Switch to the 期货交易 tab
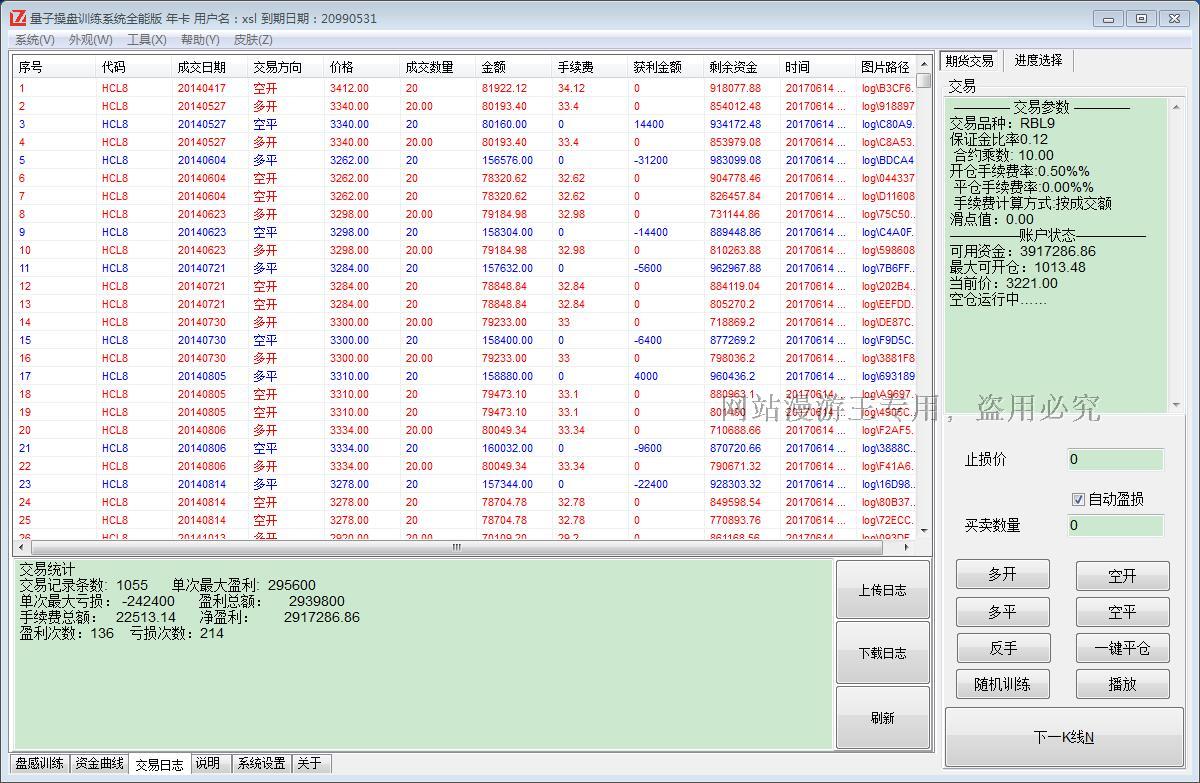The image size is (1200, 783). pyautogui.click(x=969, y=61)
